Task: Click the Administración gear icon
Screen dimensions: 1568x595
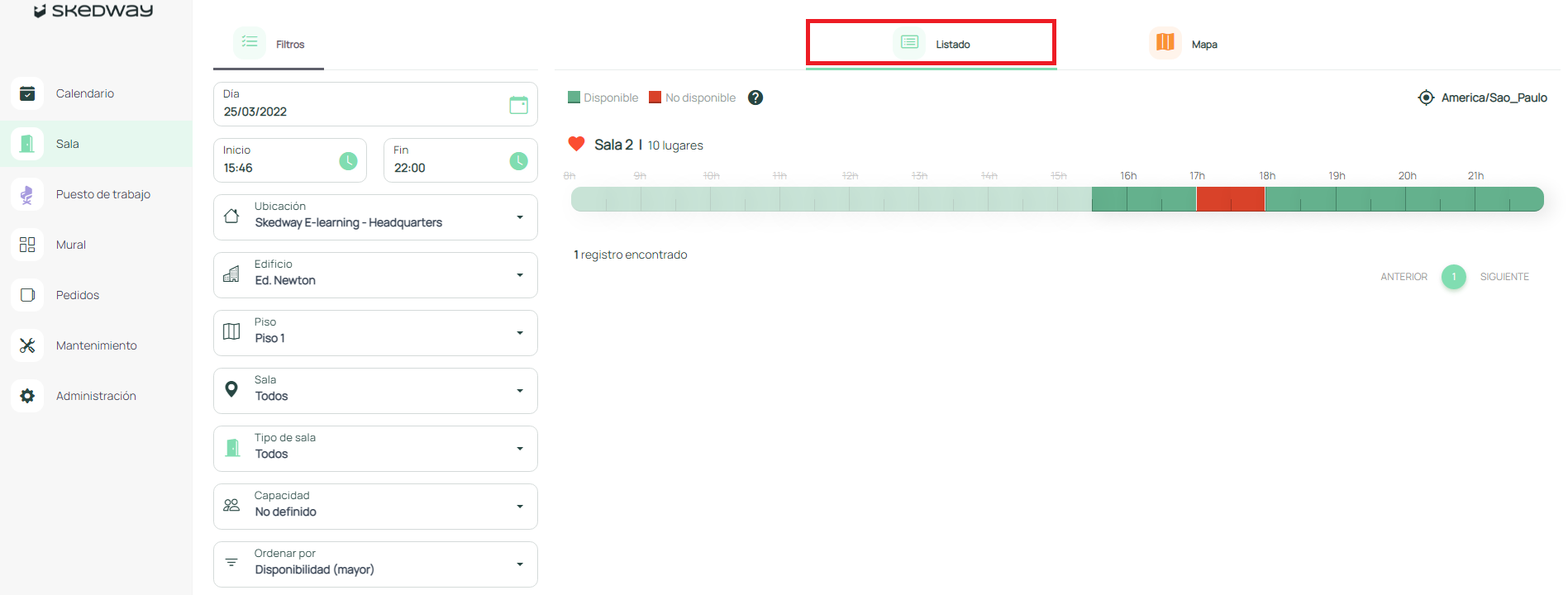Action: (27, 396)
